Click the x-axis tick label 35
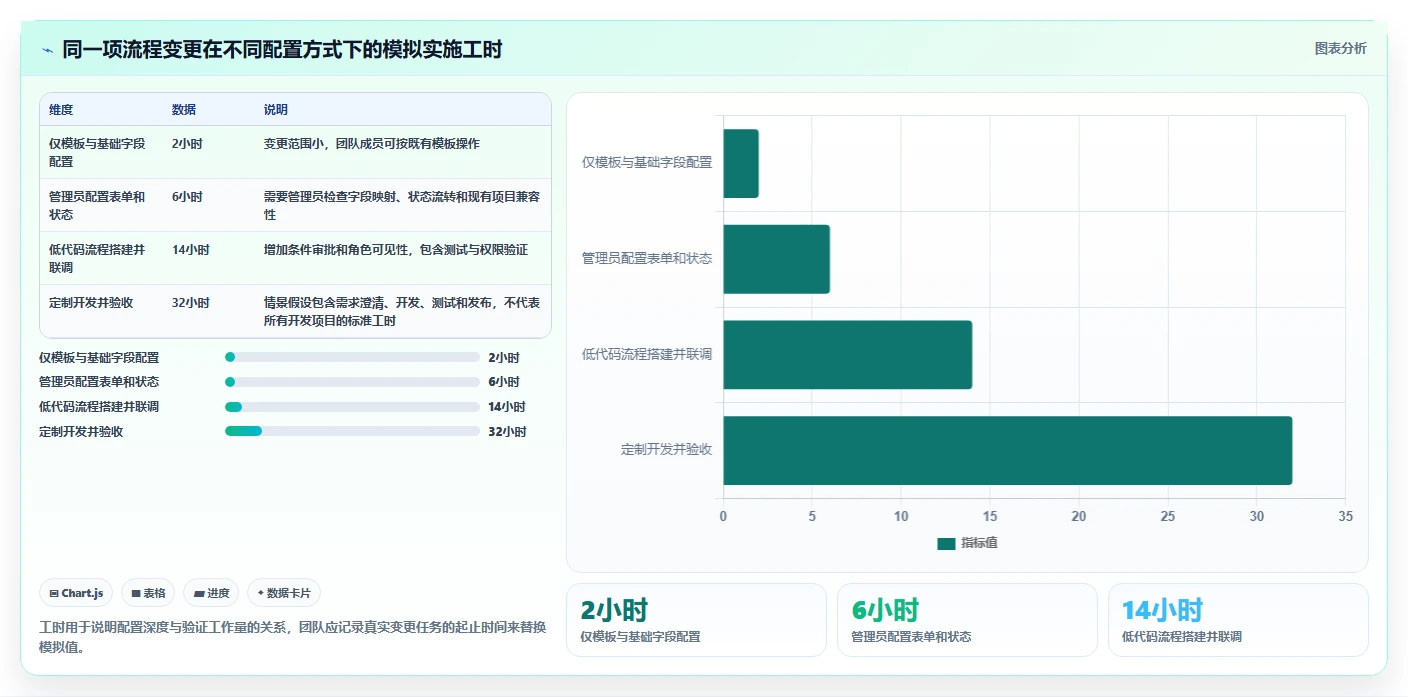Viewport: 1408px width, 697px height. pos(1345,516)
